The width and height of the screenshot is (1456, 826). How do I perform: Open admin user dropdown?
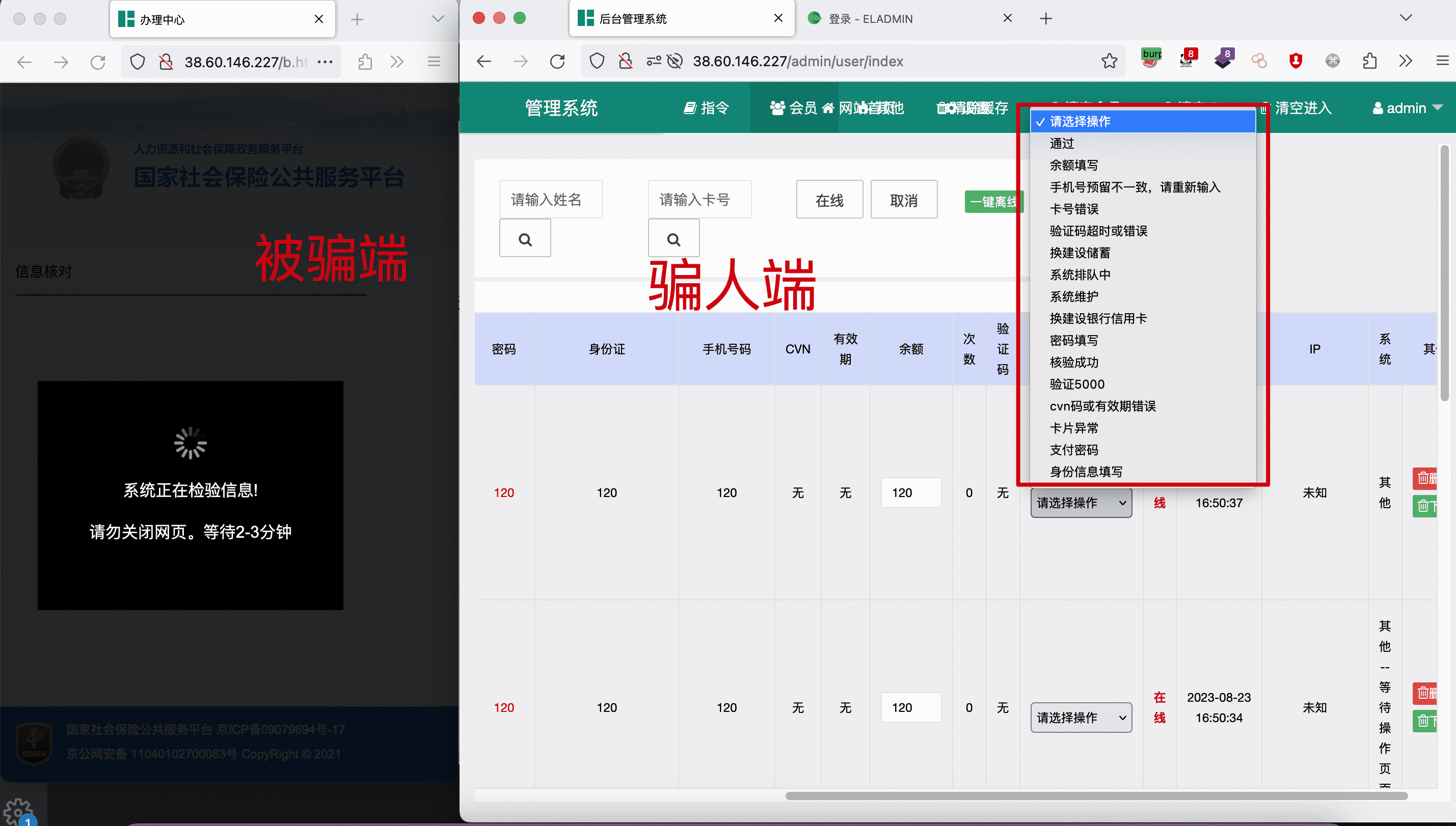[1407, 108]
